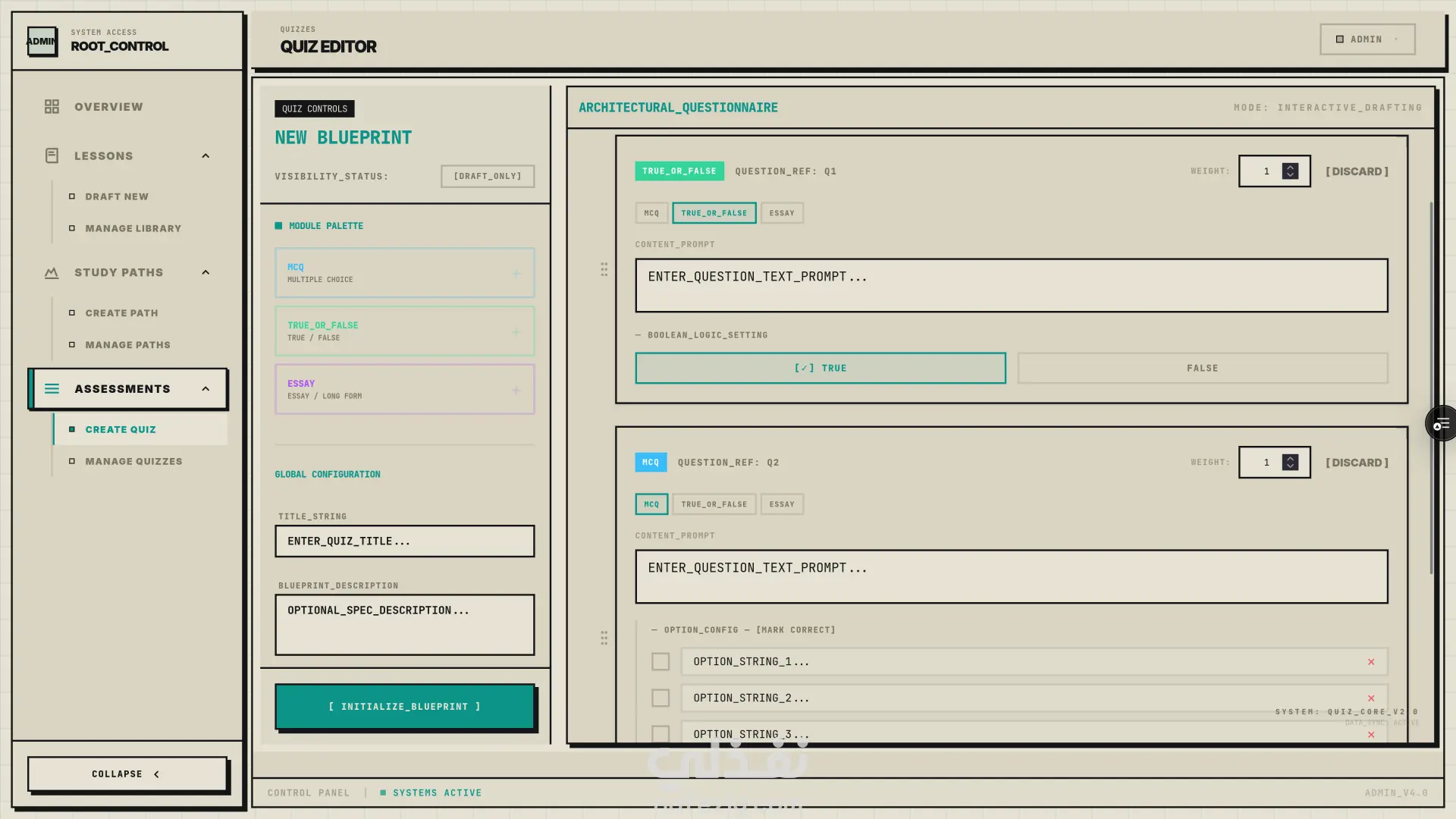Screen dimensions: 1456x819
Task: Click the Assessments list icon
Action: pos(52,389)
